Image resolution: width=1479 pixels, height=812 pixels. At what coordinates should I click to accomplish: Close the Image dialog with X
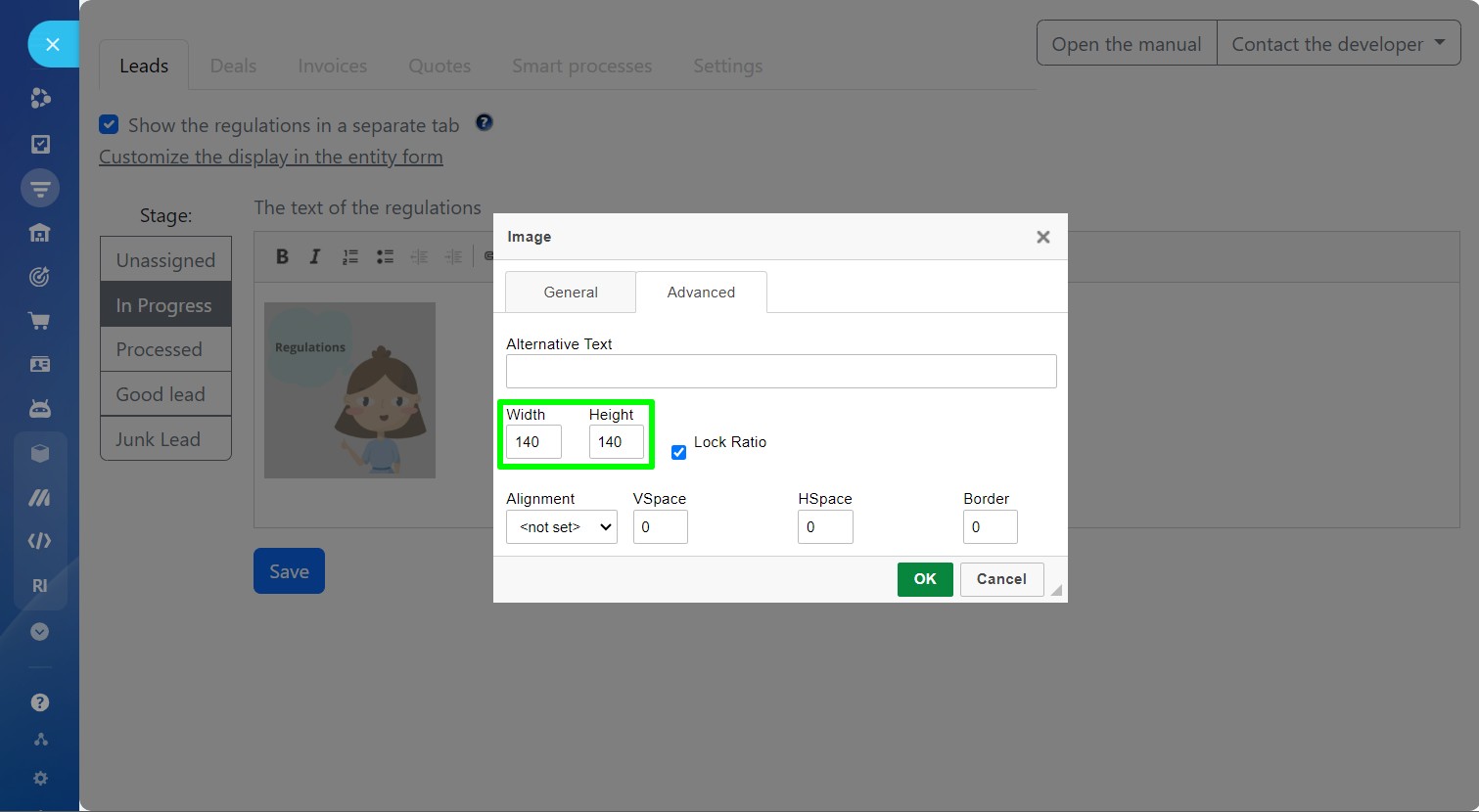click(x=1042, y=237)
